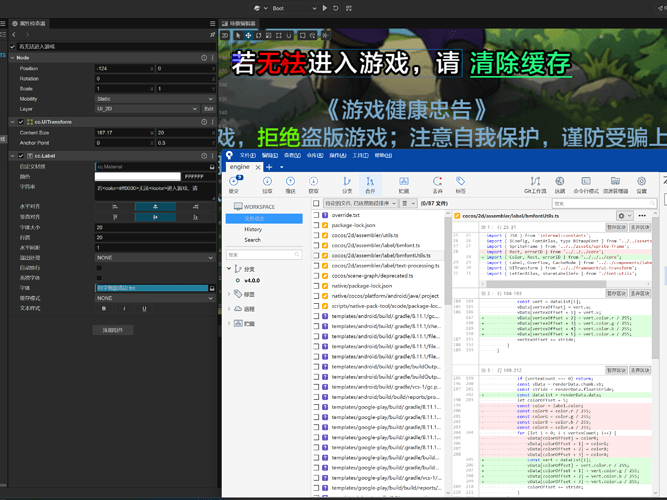Viewport: 667px width, 500px height.
Task: Collapse the Node section
Action: coord(12,57)
